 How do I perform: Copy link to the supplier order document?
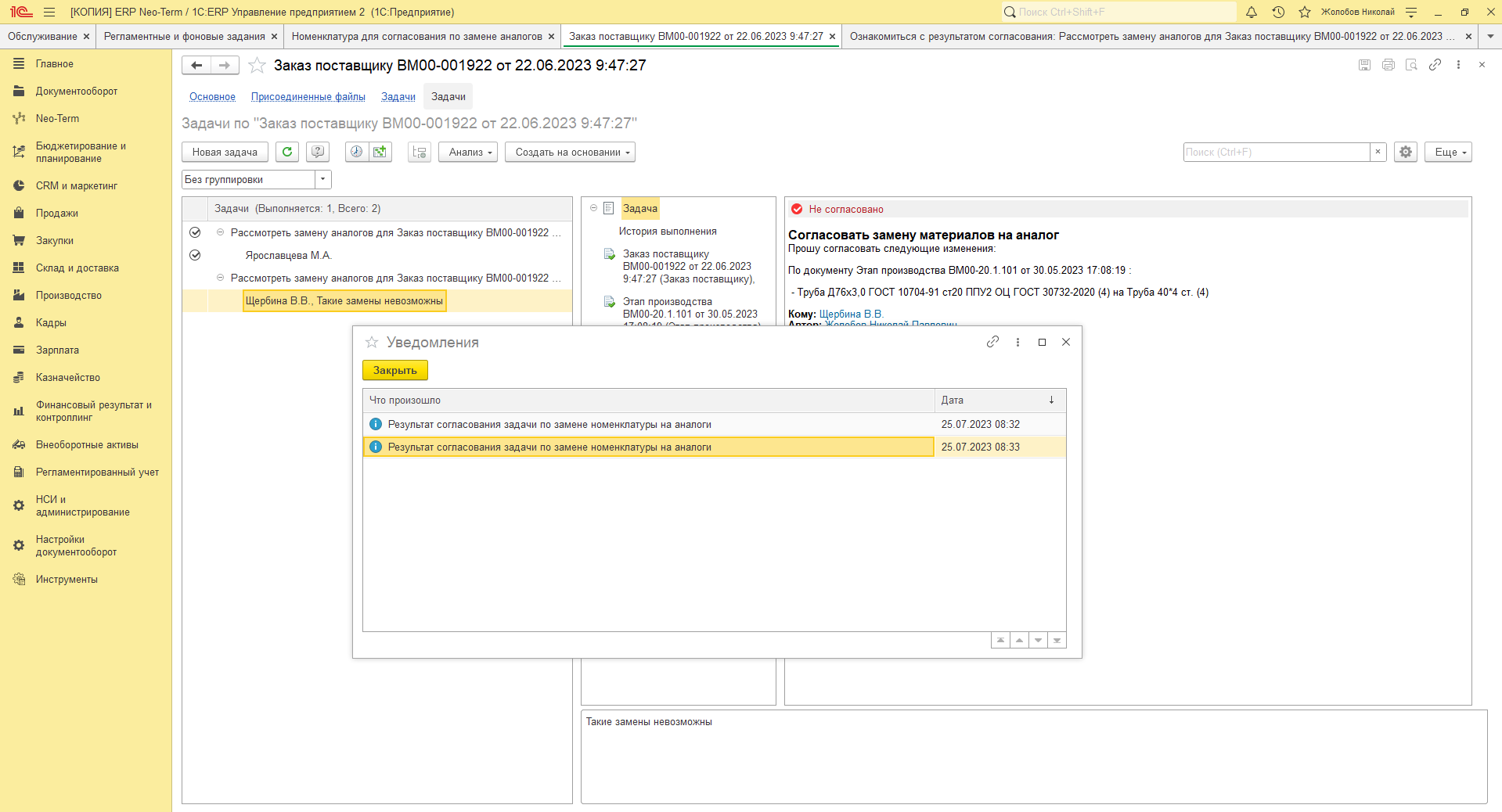point(1435,65)
